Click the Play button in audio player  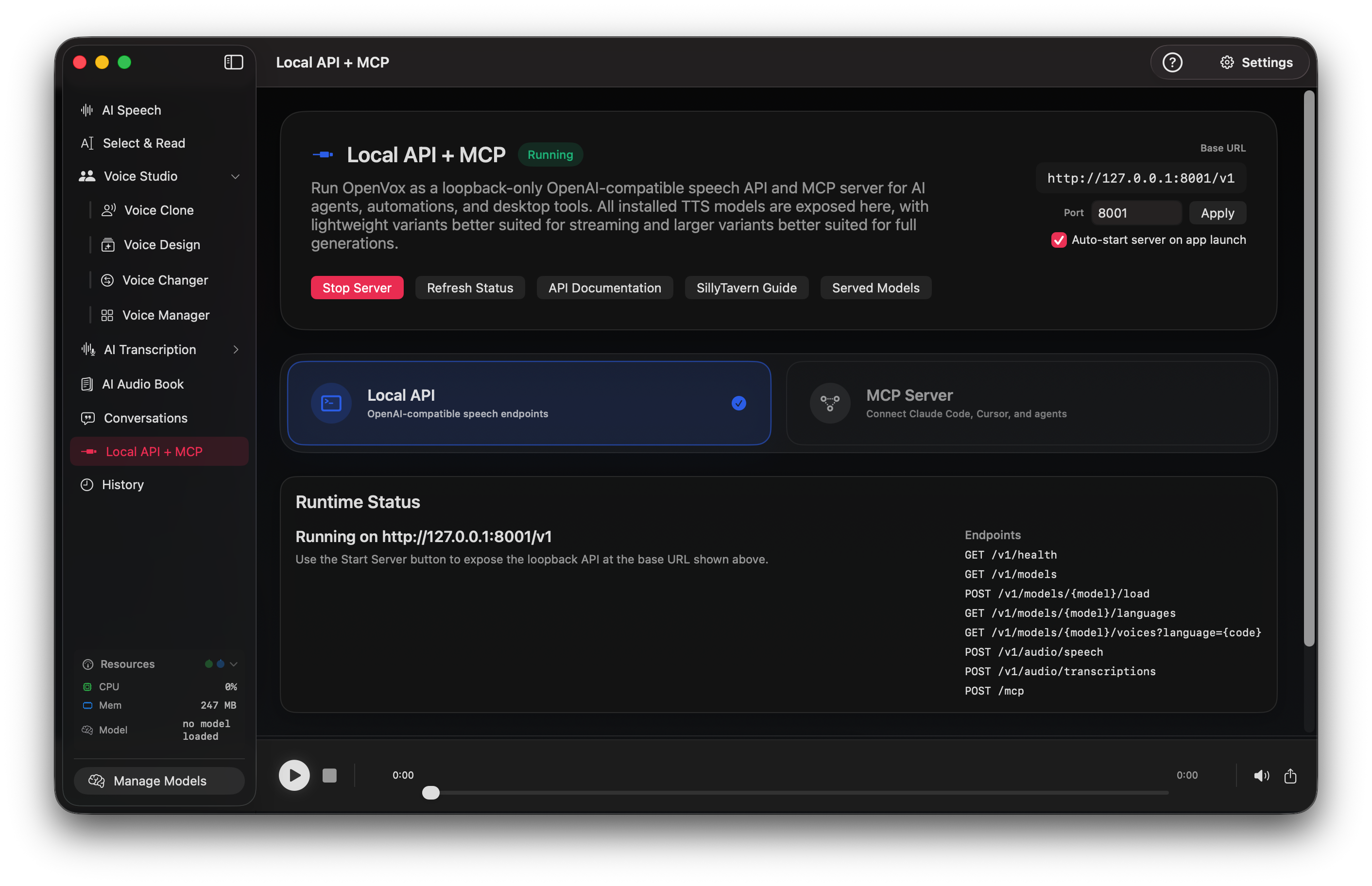(x=294, y=775)
